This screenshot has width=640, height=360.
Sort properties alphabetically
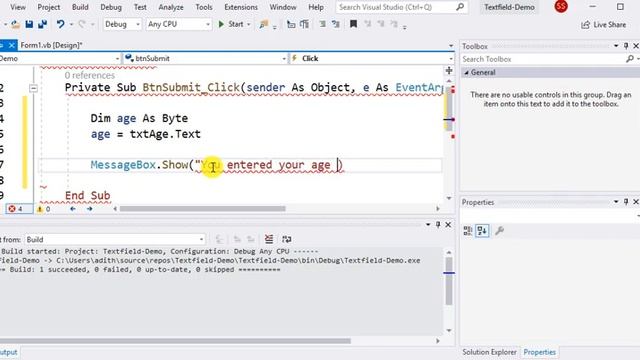coord(482,231)
